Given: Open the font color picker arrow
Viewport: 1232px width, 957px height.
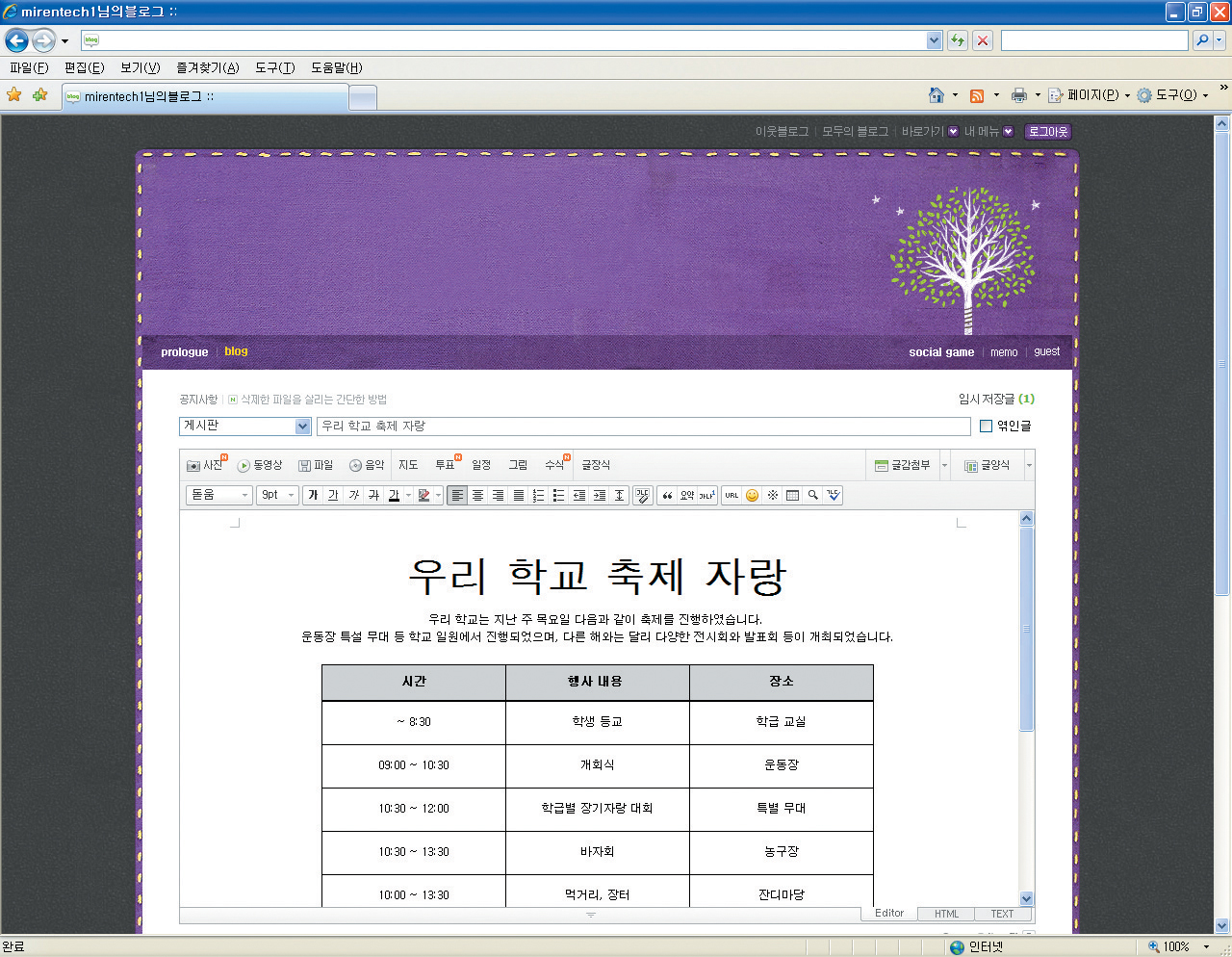Looking at the screenshot, I should pos(408,495).
